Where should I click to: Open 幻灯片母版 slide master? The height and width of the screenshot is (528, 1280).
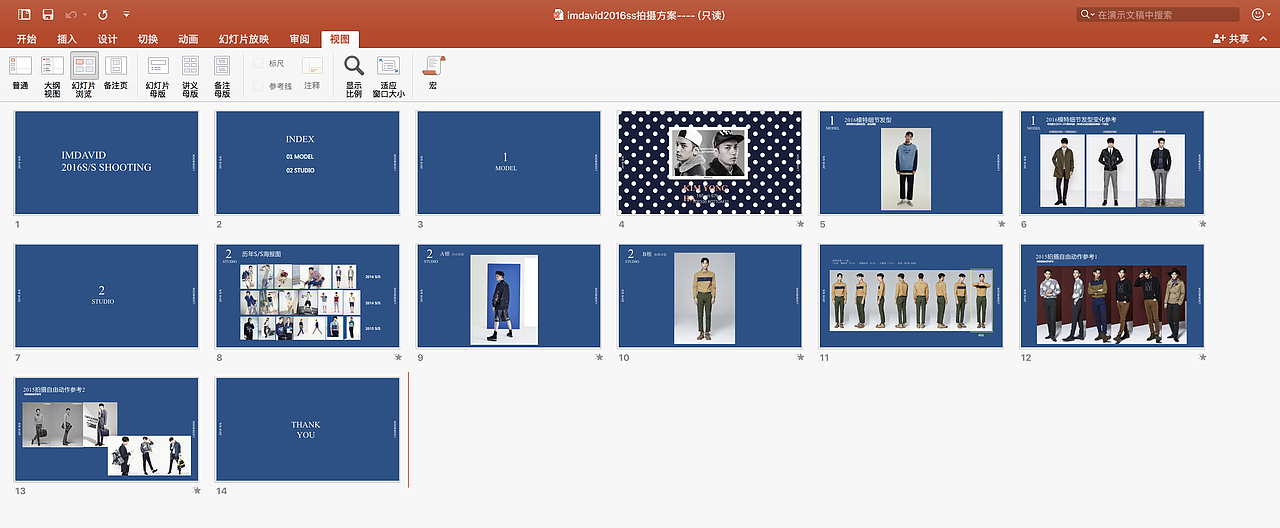point(158,76)
